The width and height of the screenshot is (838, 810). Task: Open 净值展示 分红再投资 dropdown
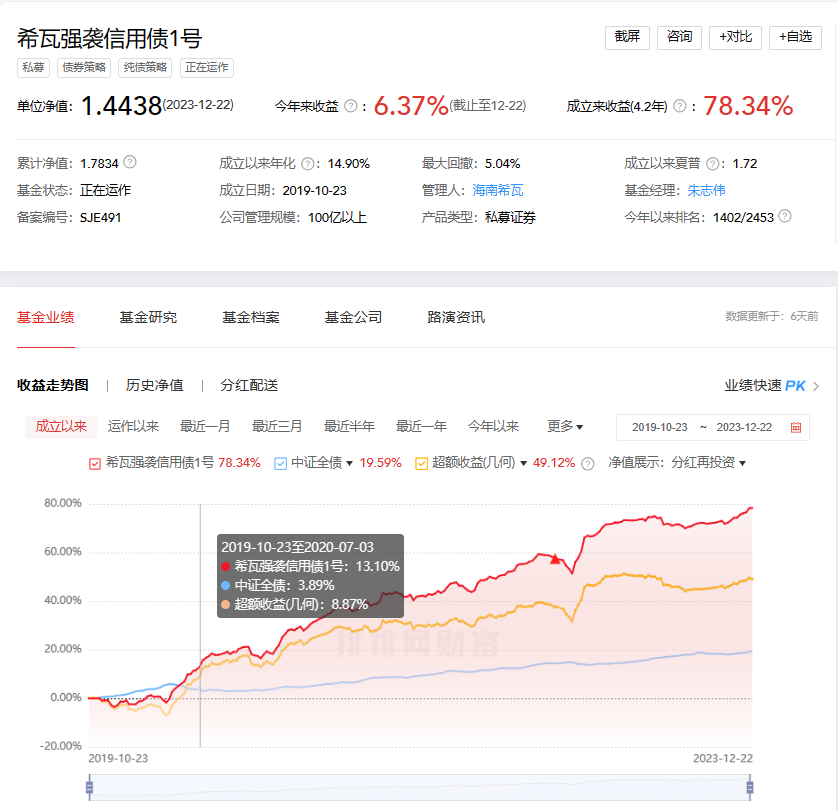[708, 463]
